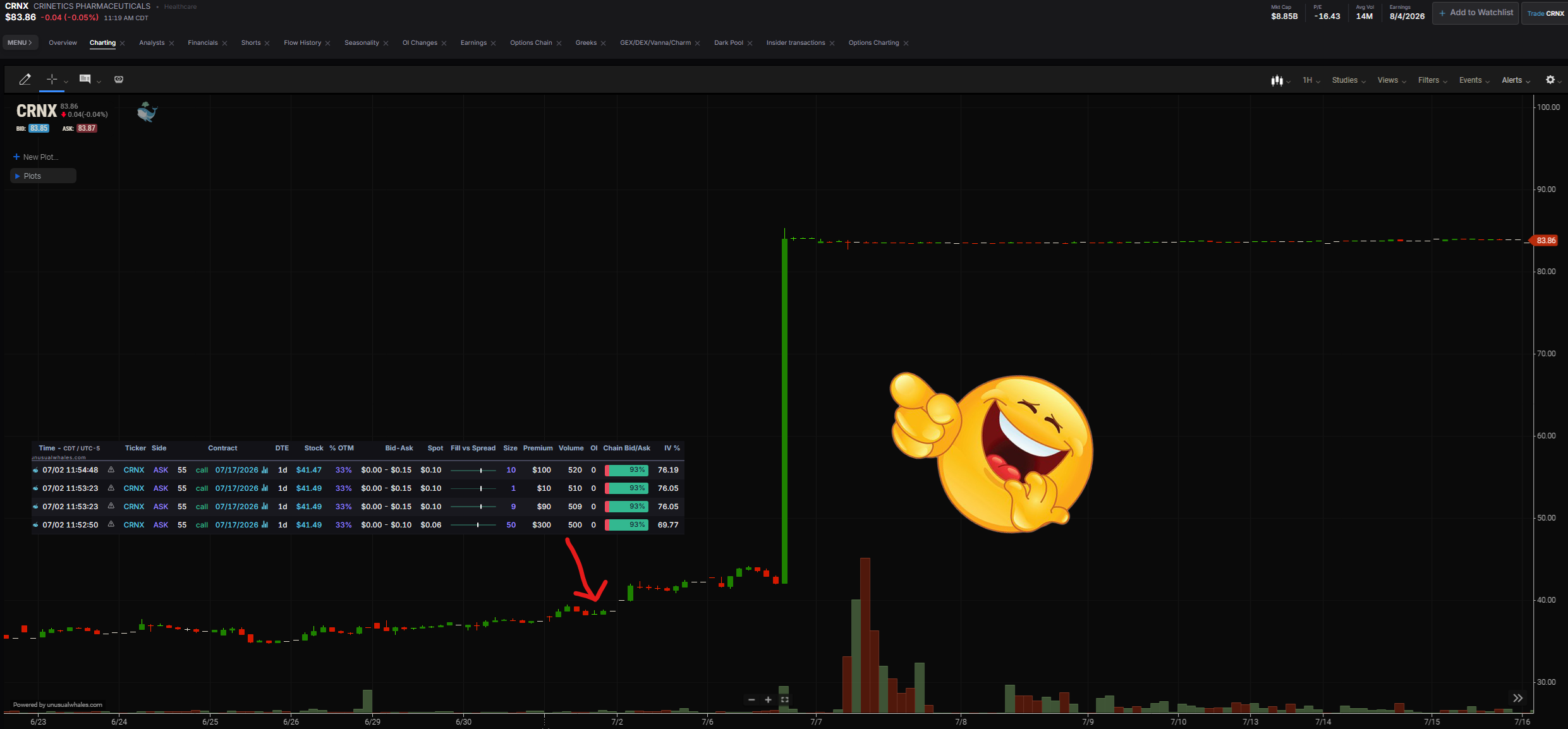The height and width of the screenshot is (729, 1568).
Task: Toggle full screen chart icon
Action: coord(784,699)
